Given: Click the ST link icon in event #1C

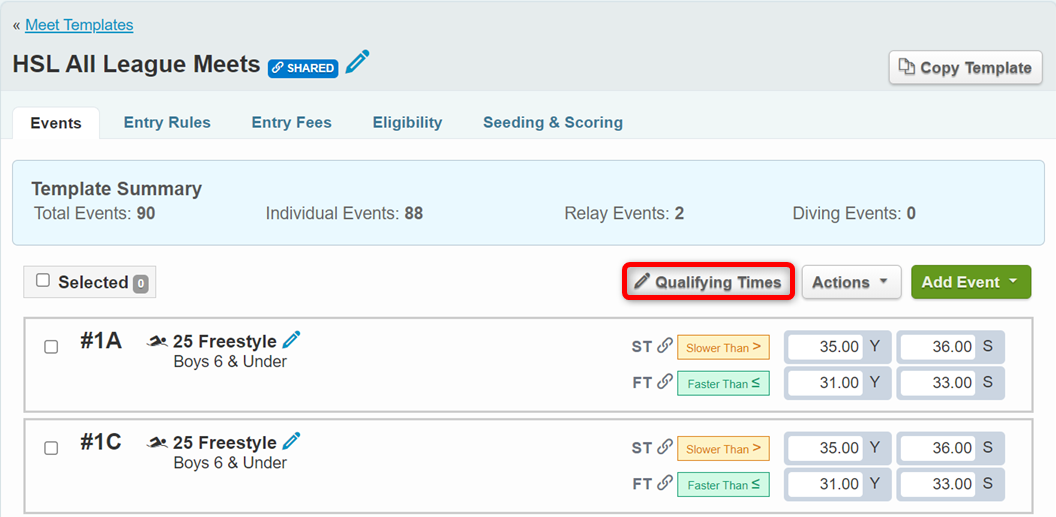Looking at the screenshot, I should coord(664,448).
